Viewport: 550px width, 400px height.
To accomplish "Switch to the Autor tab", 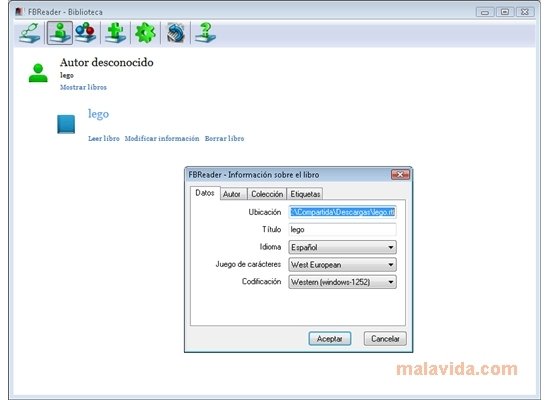I will [232, 194].
